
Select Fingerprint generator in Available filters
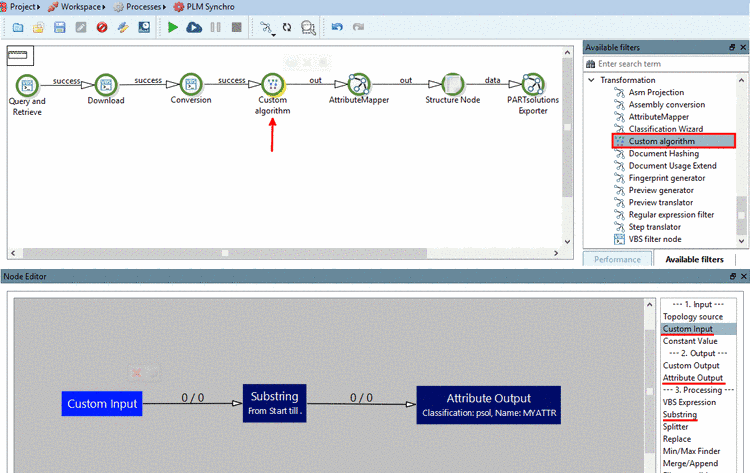point(667,178)
